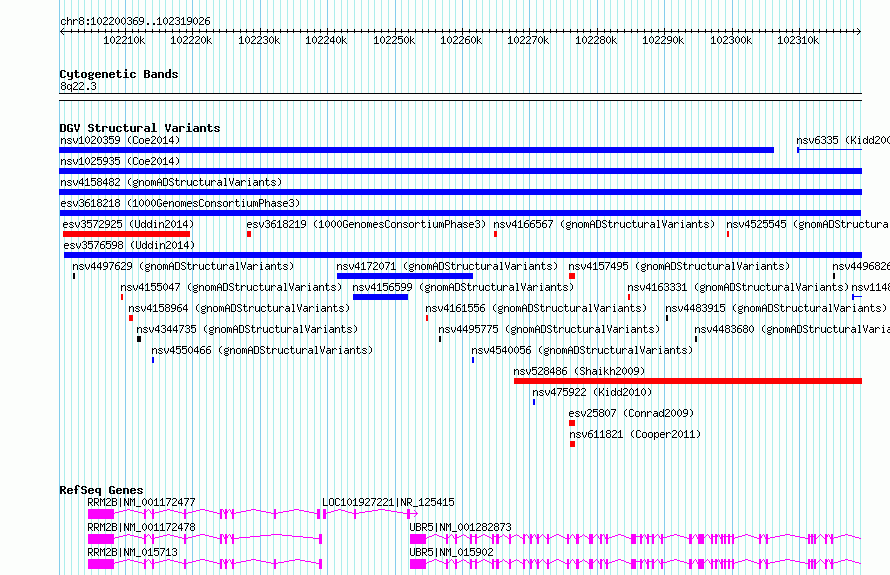
Task: Select the DGV Structural Variants track title
Action: pyautogui.click(x=140, y=128)
